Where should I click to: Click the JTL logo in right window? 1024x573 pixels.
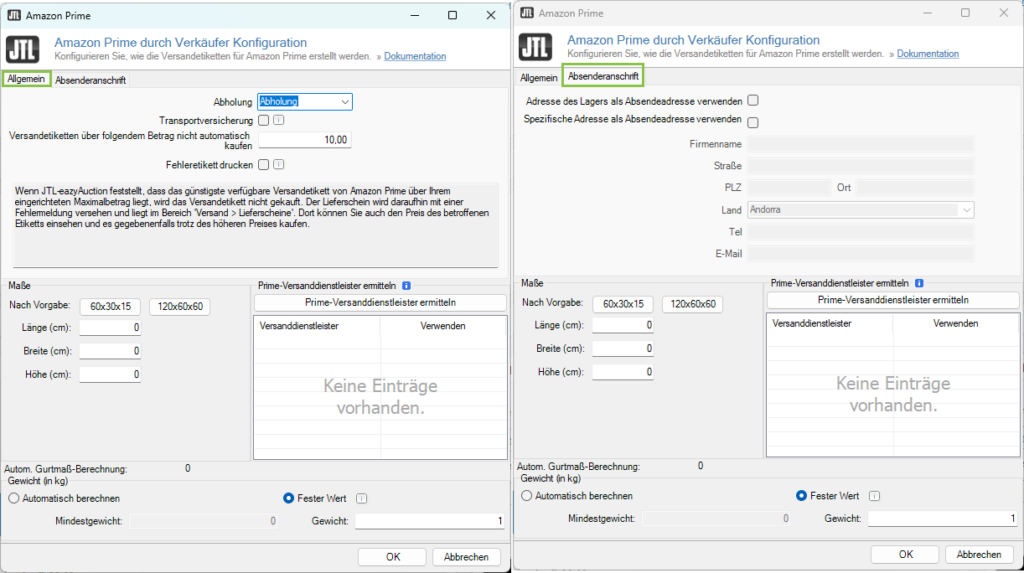tap(536, 46)
